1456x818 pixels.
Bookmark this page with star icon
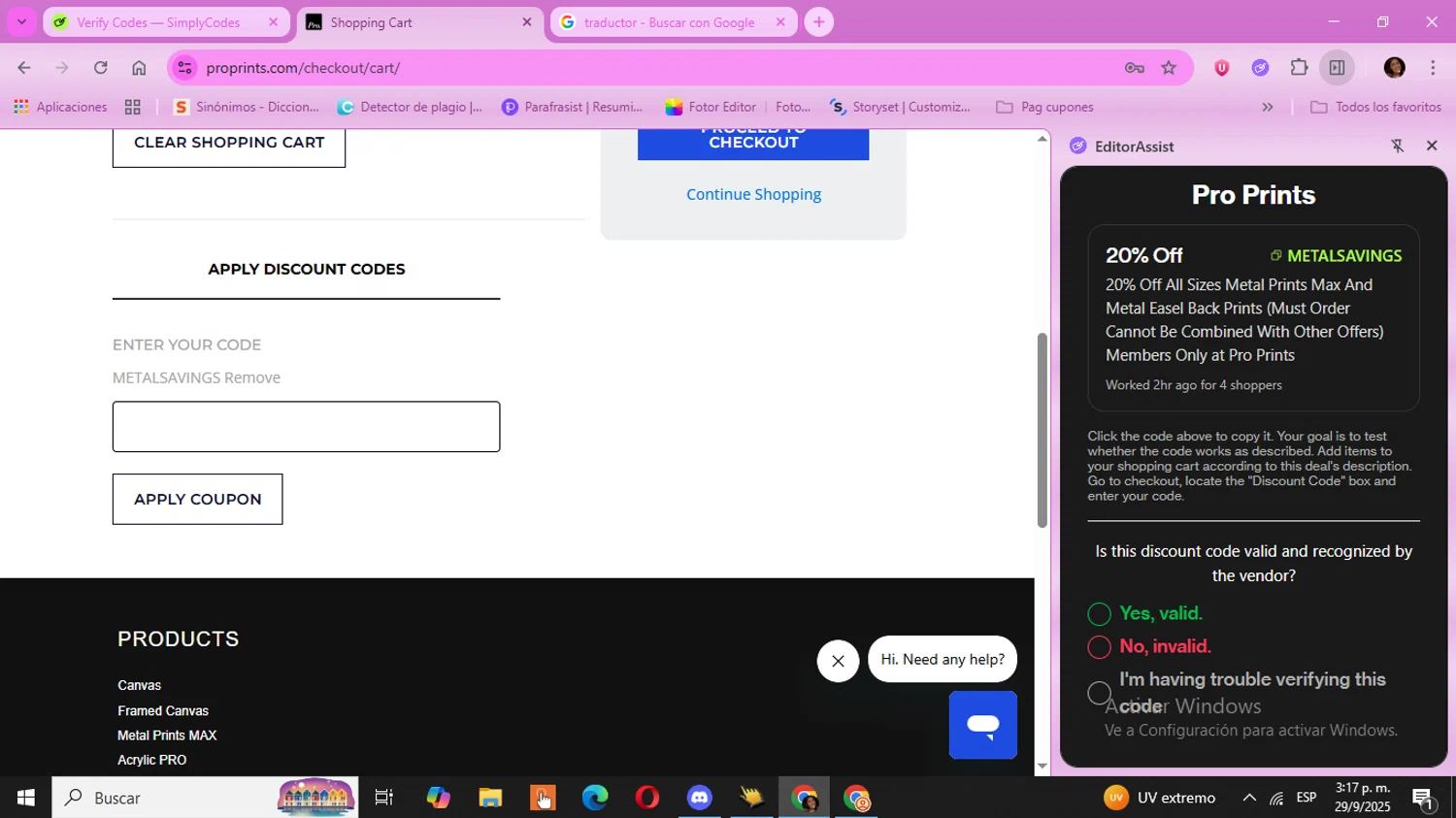coord(1169,68)
